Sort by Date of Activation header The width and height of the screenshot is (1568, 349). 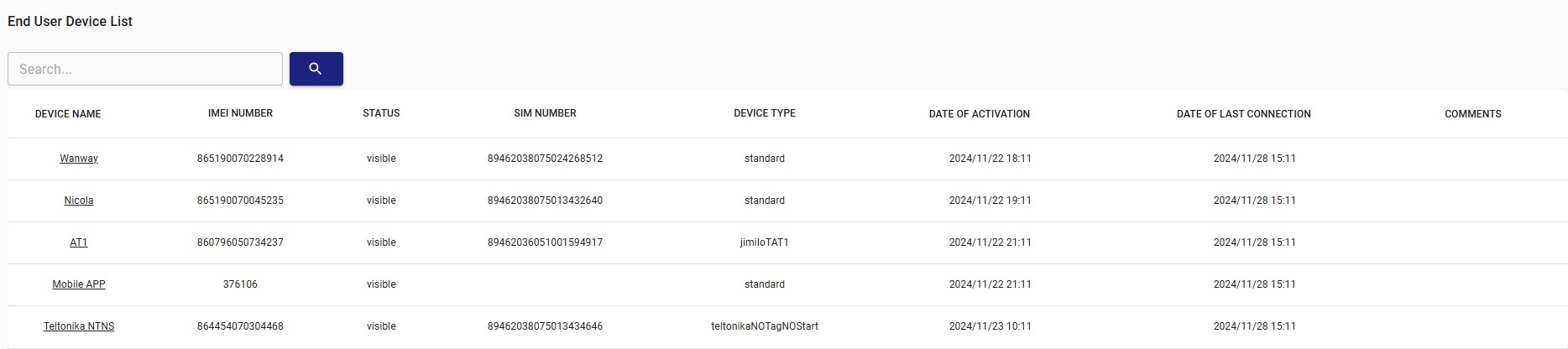click(x=979, y=114)
